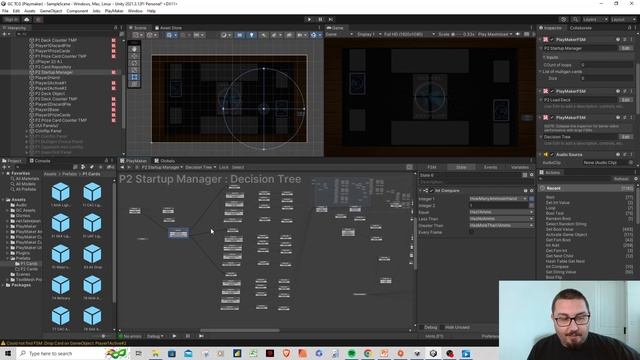The image size is (640, 360).
Task: Toggle the Every Frame checkbox
Action: [471, 232]
